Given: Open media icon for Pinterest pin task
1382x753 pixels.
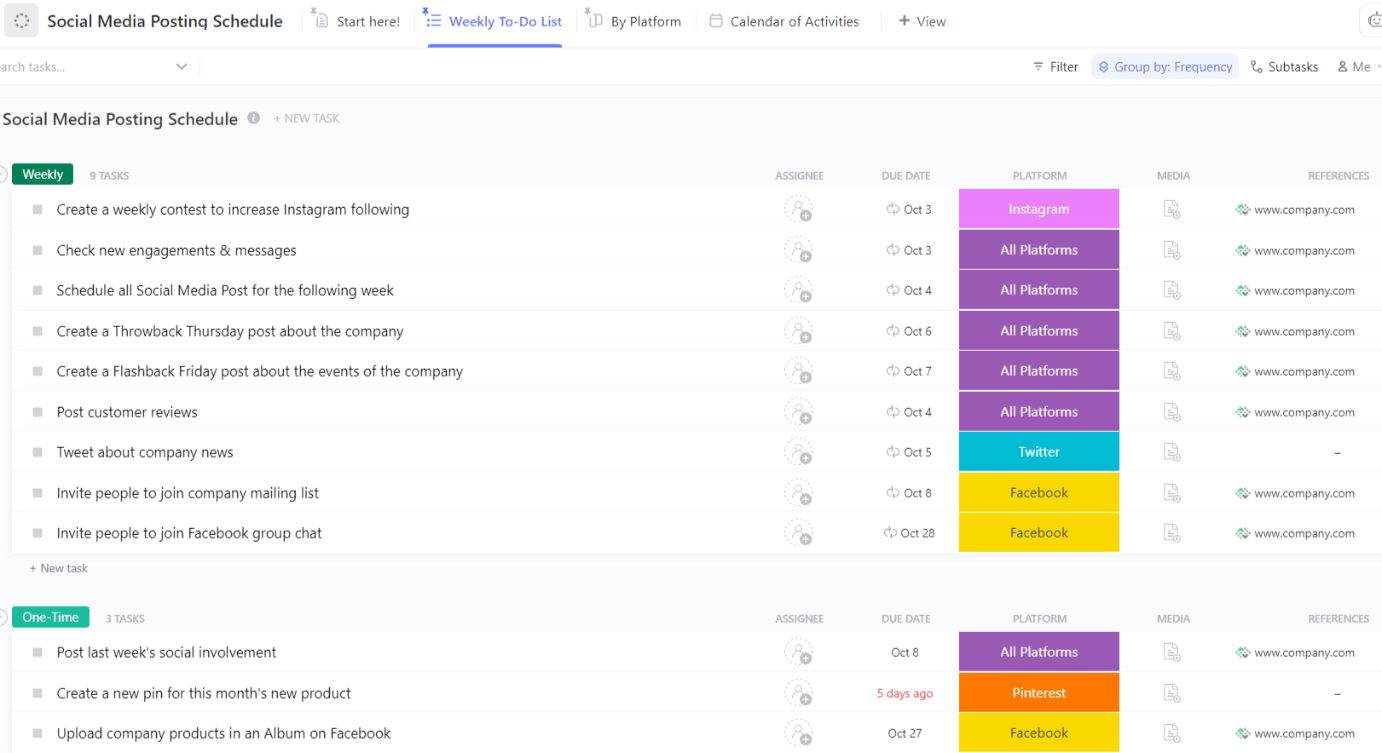Looking at the screenshot, I should pyautogui.click(x=1172, y=693).
